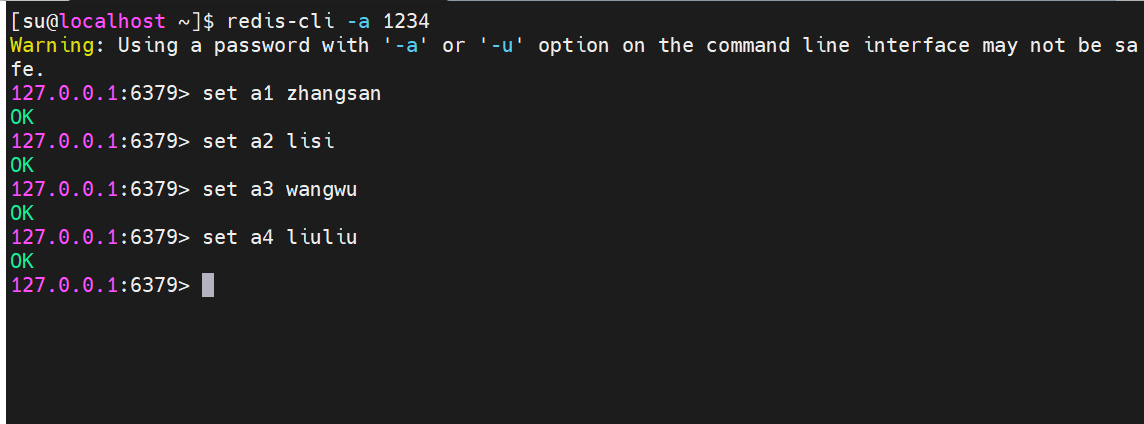The image size is (1144, 424).
Task: Click the yellow Warning word
Action: click(58, 45)
